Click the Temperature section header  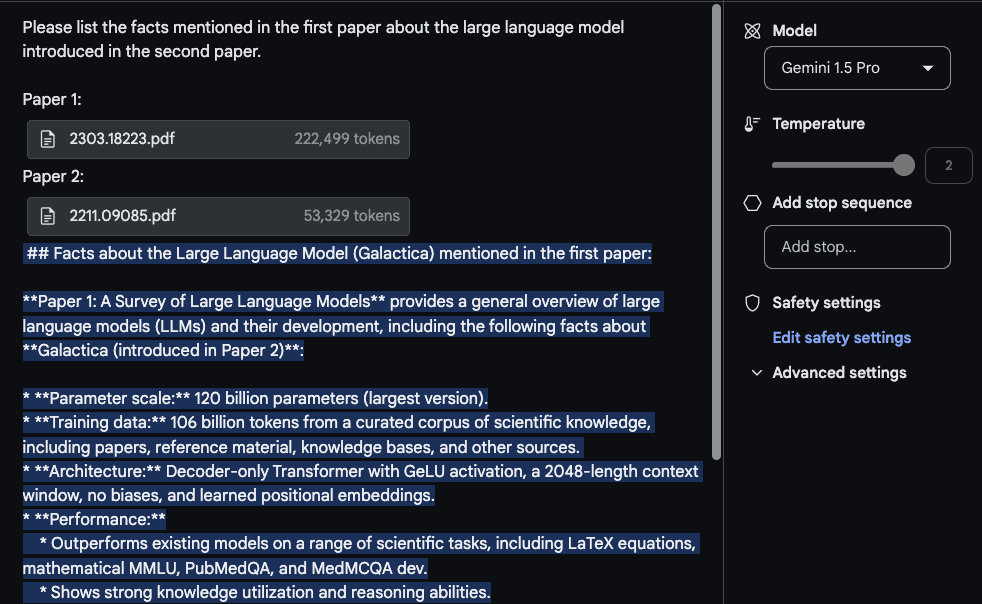click(x=816, y=123)
